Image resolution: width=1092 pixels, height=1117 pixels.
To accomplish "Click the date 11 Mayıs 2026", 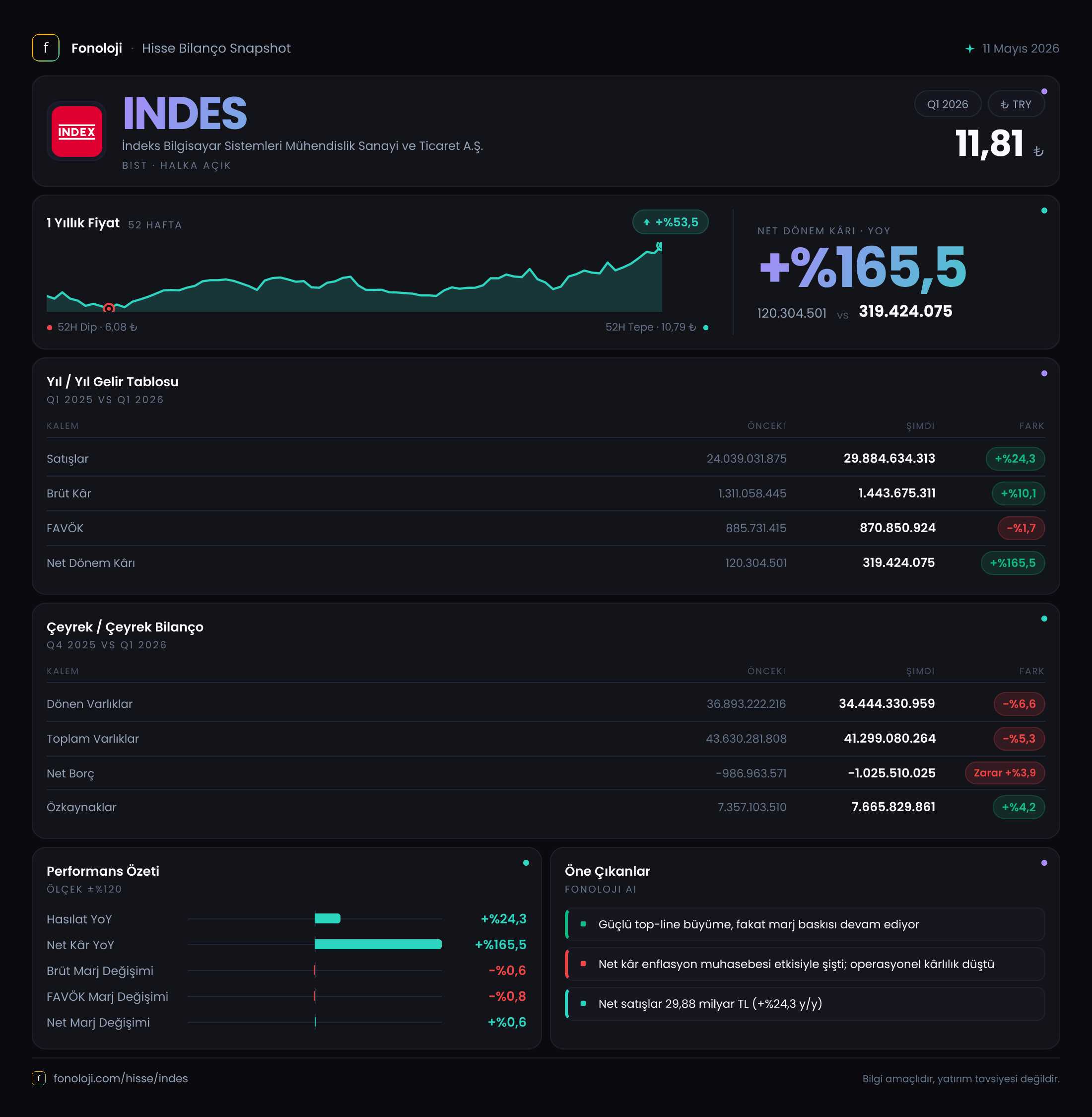I will pyautogui.click(x=1021, y=48).
